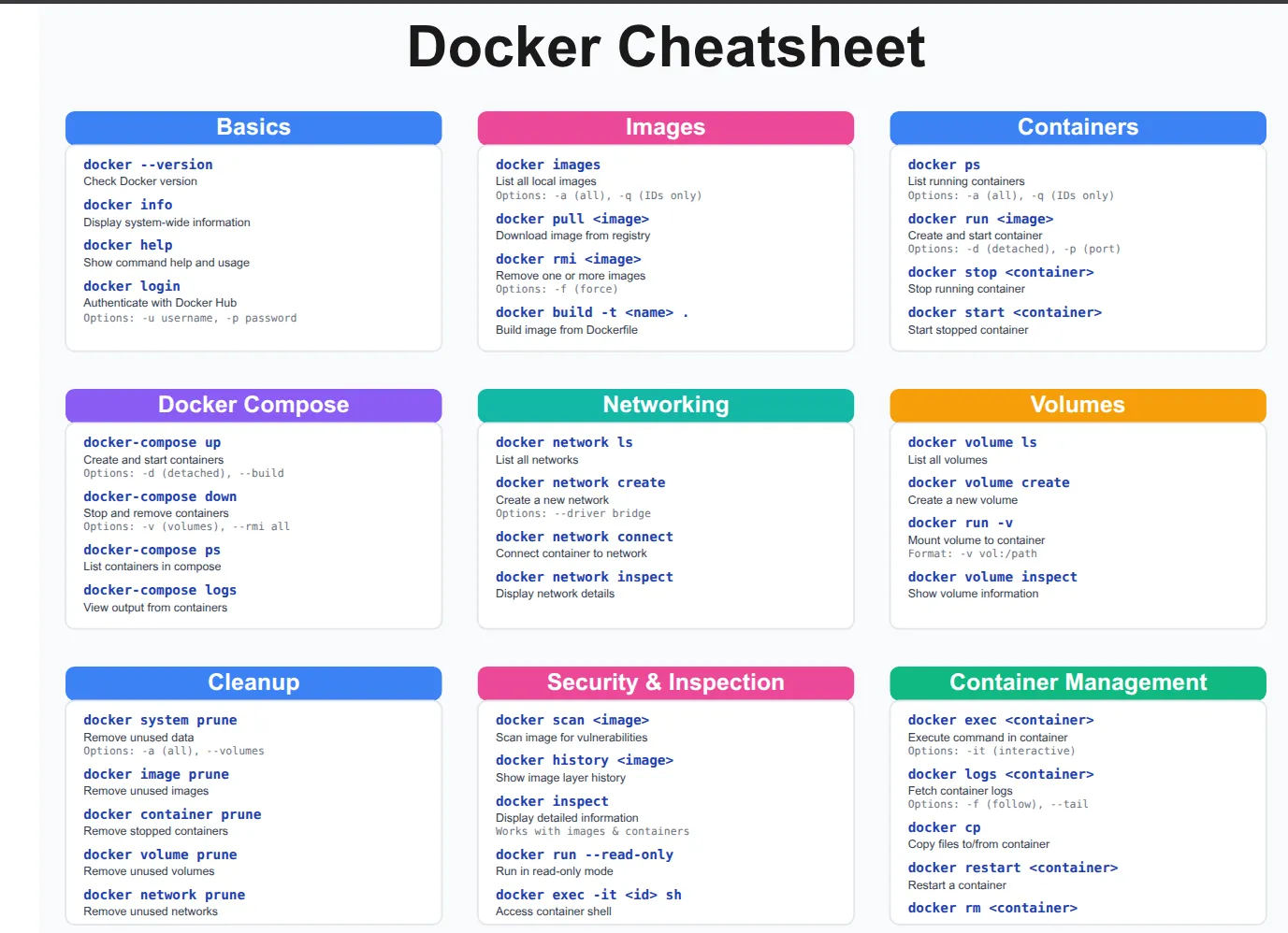Select the Images section header
The height and width of the screenshot is (933, 1288).
click(x=666, y=127)
